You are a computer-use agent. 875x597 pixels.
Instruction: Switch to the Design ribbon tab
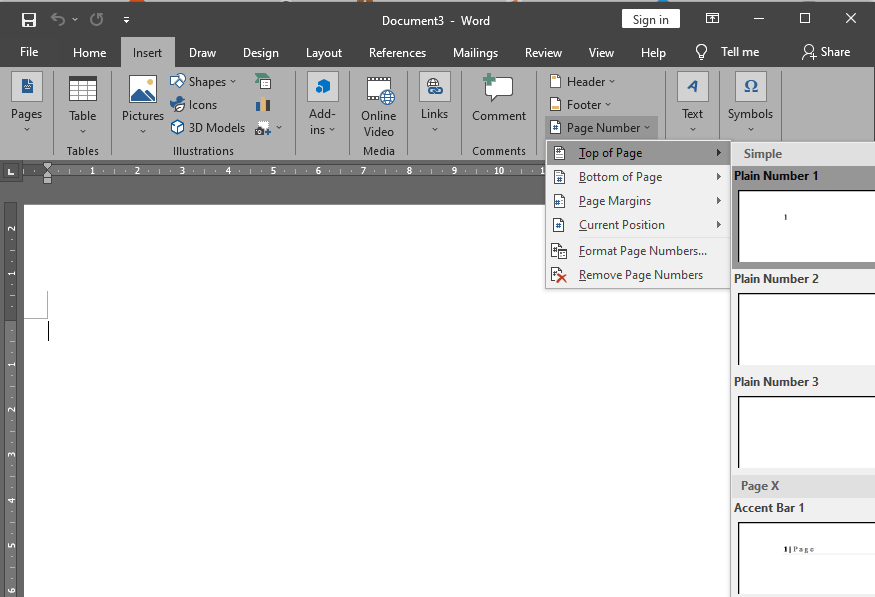pos(261,53)
